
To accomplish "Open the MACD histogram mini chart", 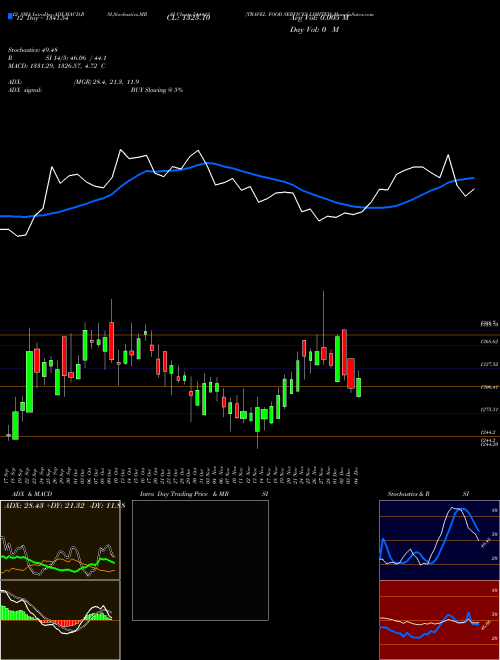I will (x=60, y=620).
